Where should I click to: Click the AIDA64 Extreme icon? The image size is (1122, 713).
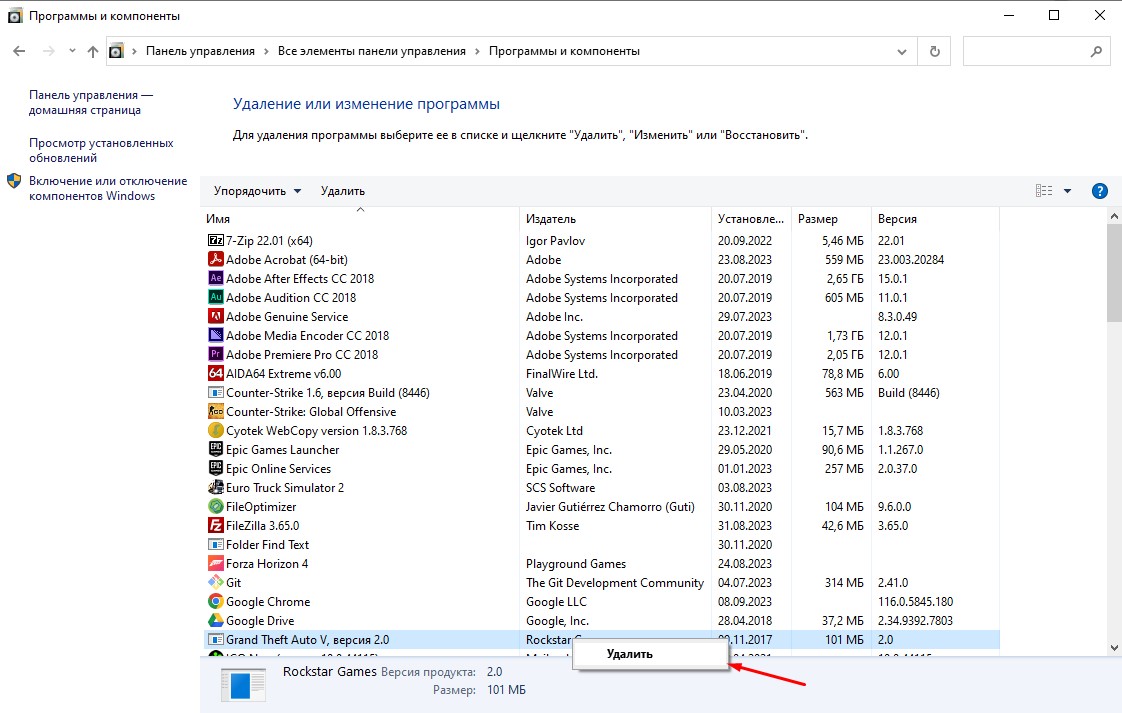(215, 373)
